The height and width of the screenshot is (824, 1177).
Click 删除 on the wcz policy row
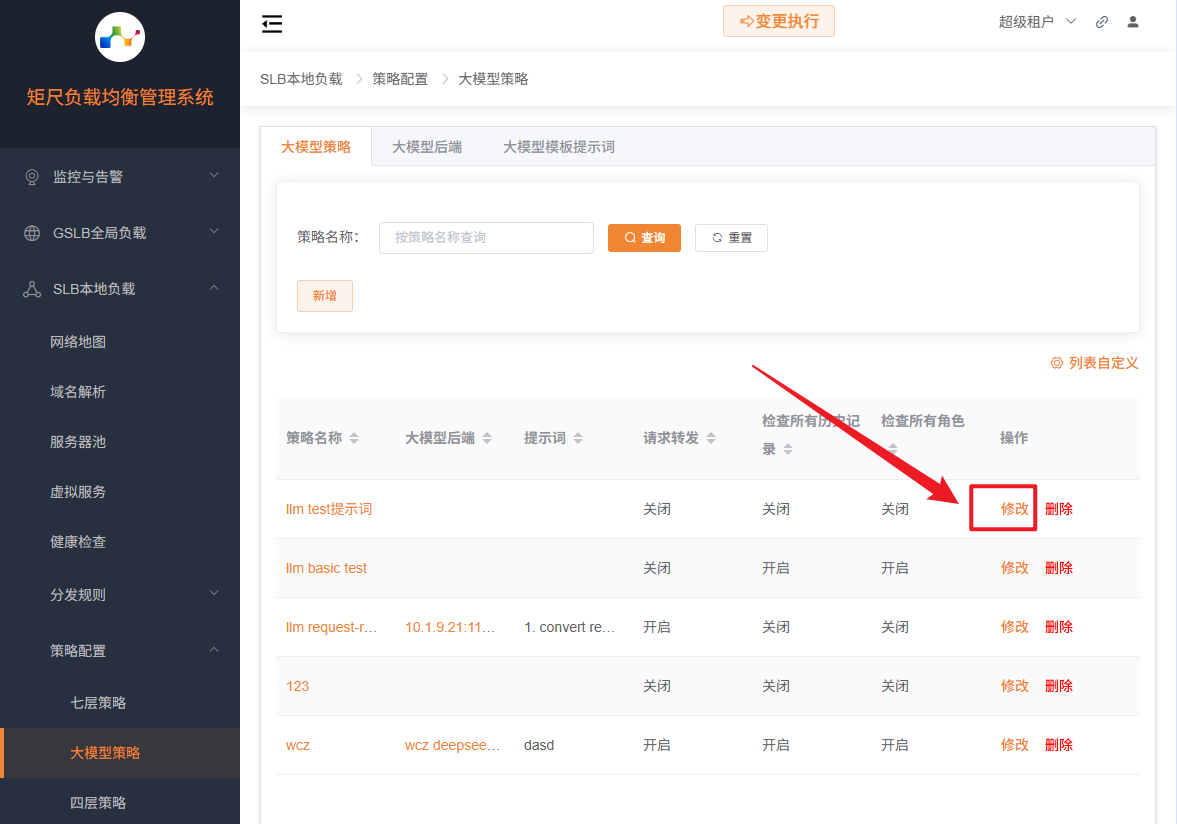[1059, 744]
